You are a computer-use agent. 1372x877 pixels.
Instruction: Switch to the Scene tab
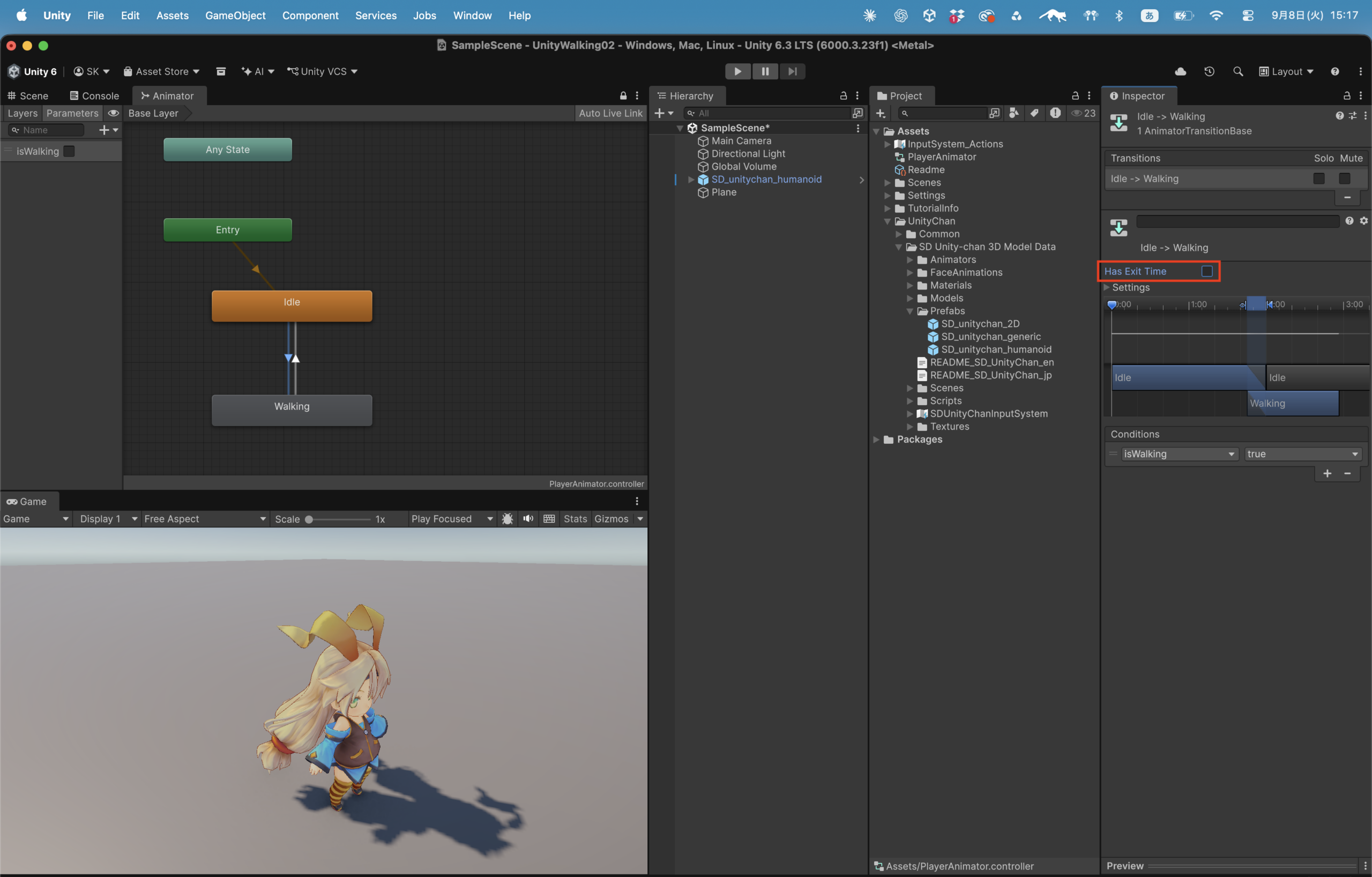(28, 96)
